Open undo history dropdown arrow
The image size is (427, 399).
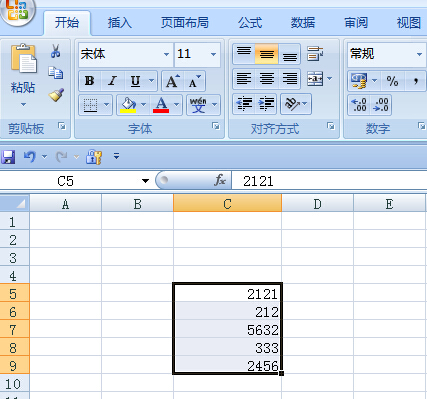point(44,156)
